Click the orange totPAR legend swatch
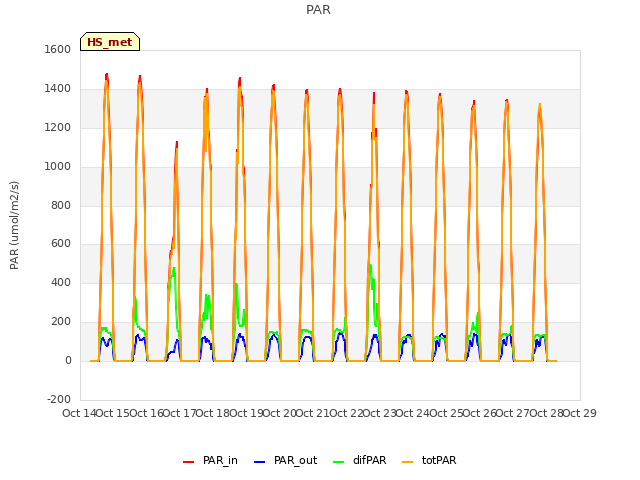The width and height of the screenshot is (640, 480). tap(408, 462)
